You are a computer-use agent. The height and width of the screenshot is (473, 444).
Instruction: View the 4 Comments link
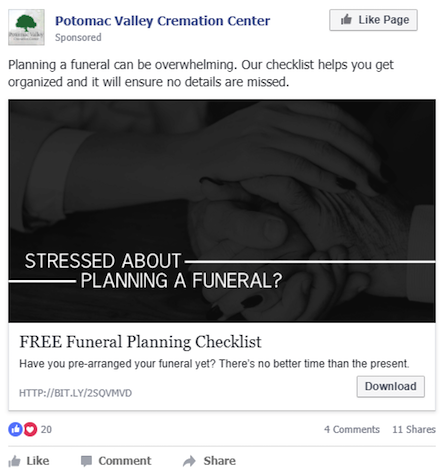coord(352,429)
